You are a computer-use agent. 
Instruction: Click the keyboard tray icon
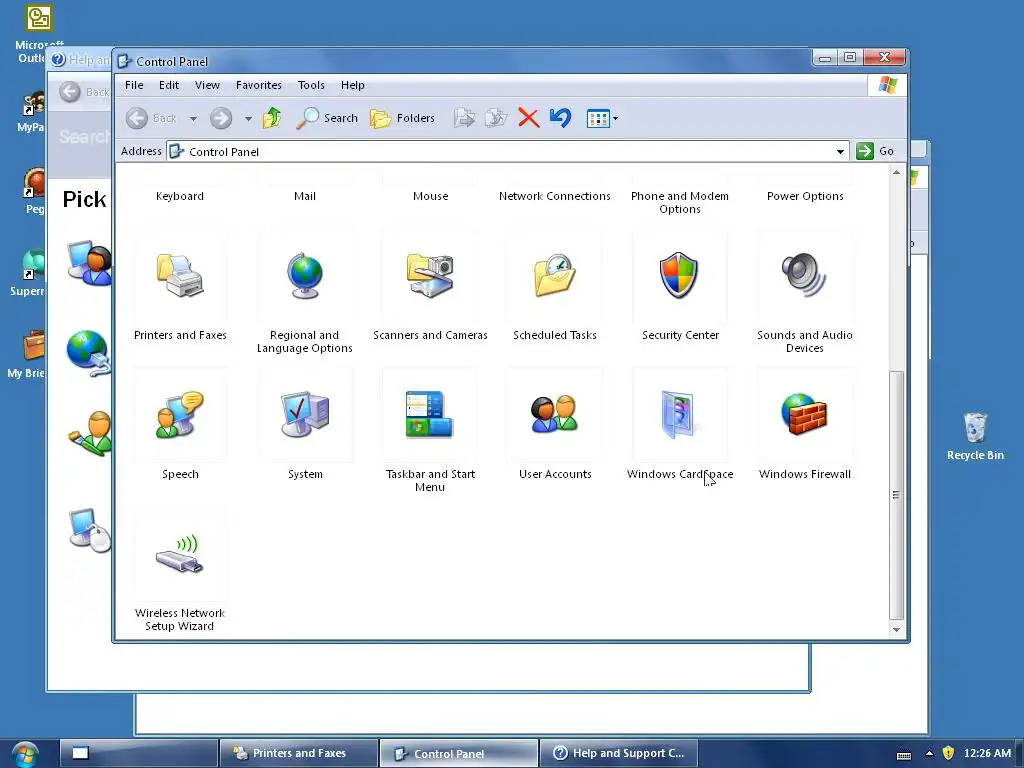coord(904,754)
